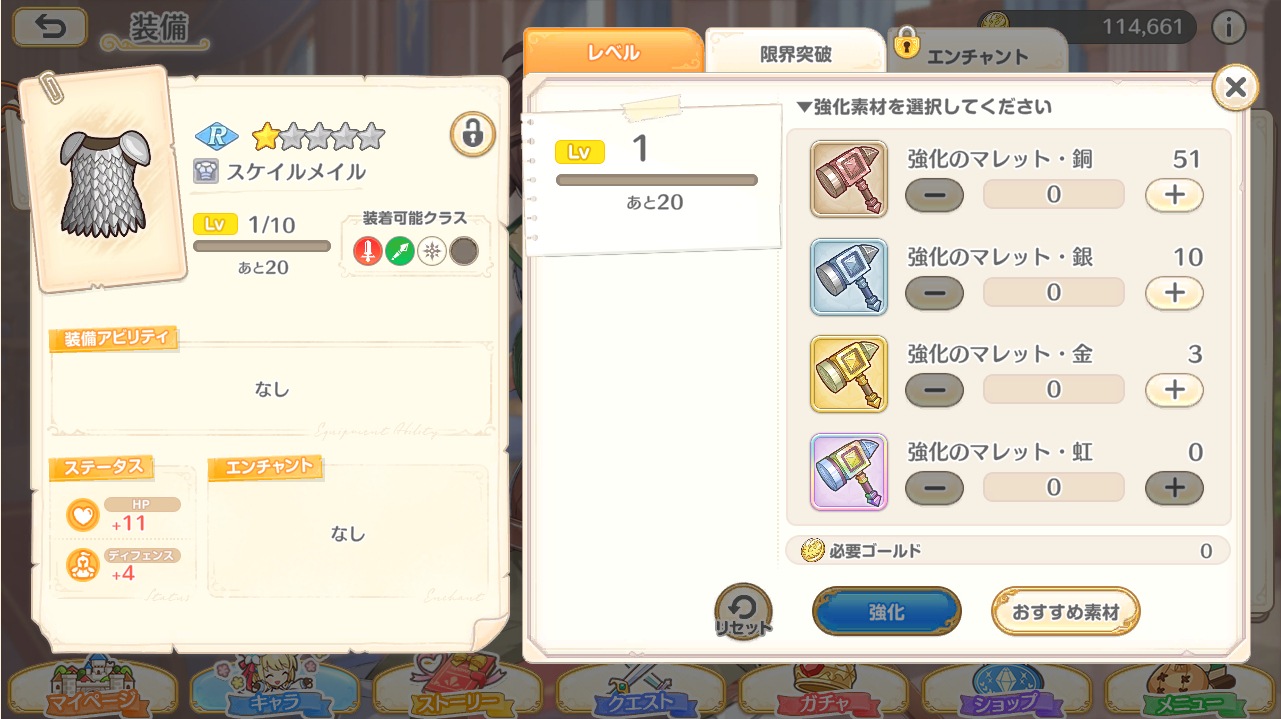Increase bronze mallet count with plus

tap(1174, 195)
